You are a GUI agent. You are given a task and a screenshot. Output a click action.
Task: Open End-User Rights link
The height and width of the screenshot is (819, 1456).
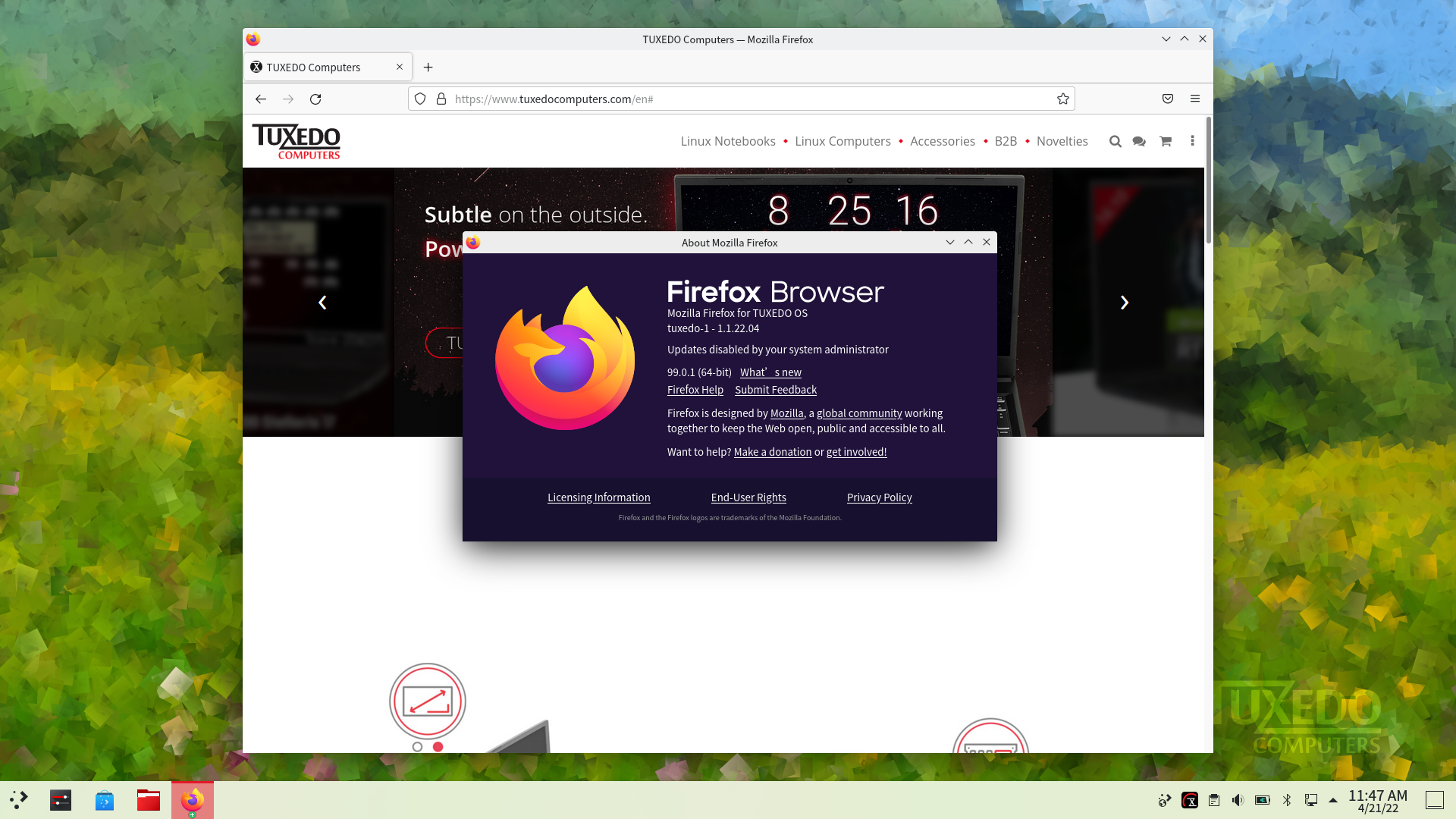[748, 497]
